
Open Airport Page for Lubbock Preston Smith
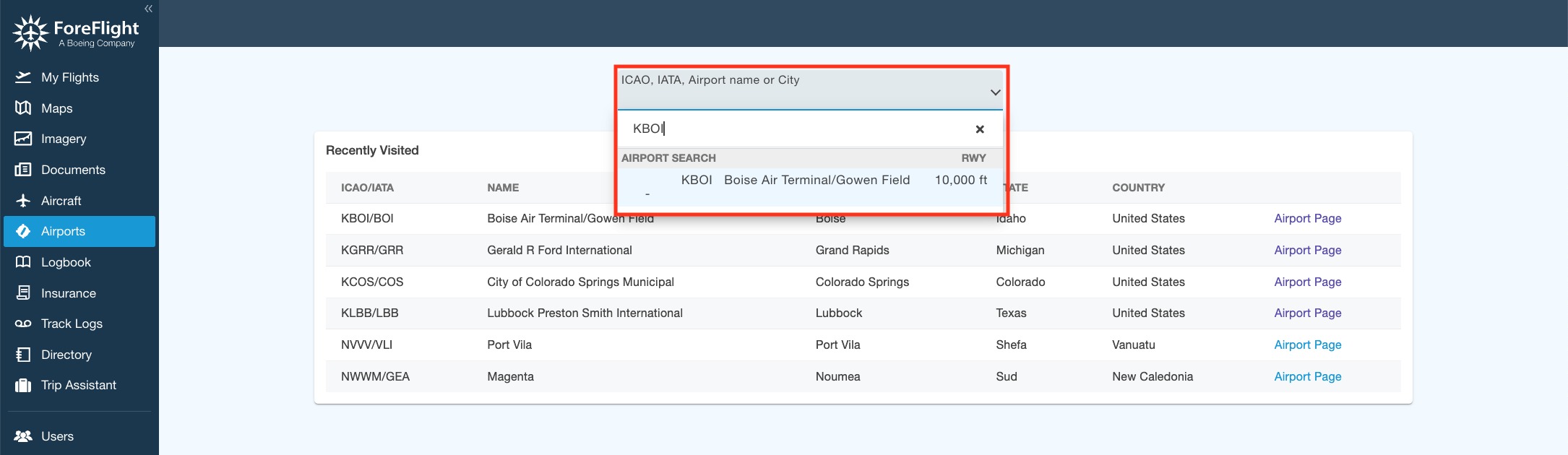[1307, 313]
